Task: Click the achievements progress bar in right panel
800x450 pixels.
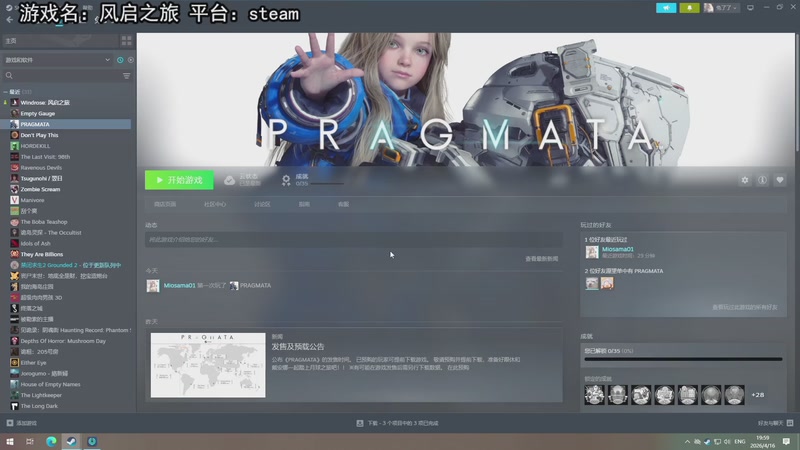Action: point(683,359)
